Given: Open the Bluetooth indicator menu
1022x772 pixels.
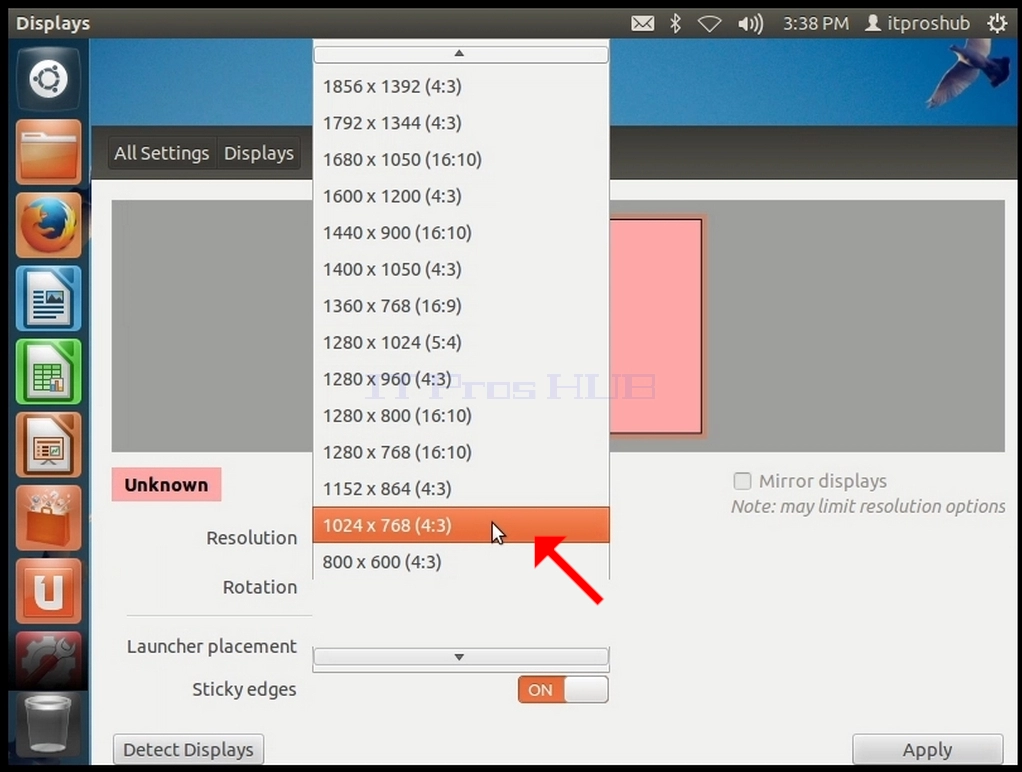Looking at the screenshot, I should (675, 23).
